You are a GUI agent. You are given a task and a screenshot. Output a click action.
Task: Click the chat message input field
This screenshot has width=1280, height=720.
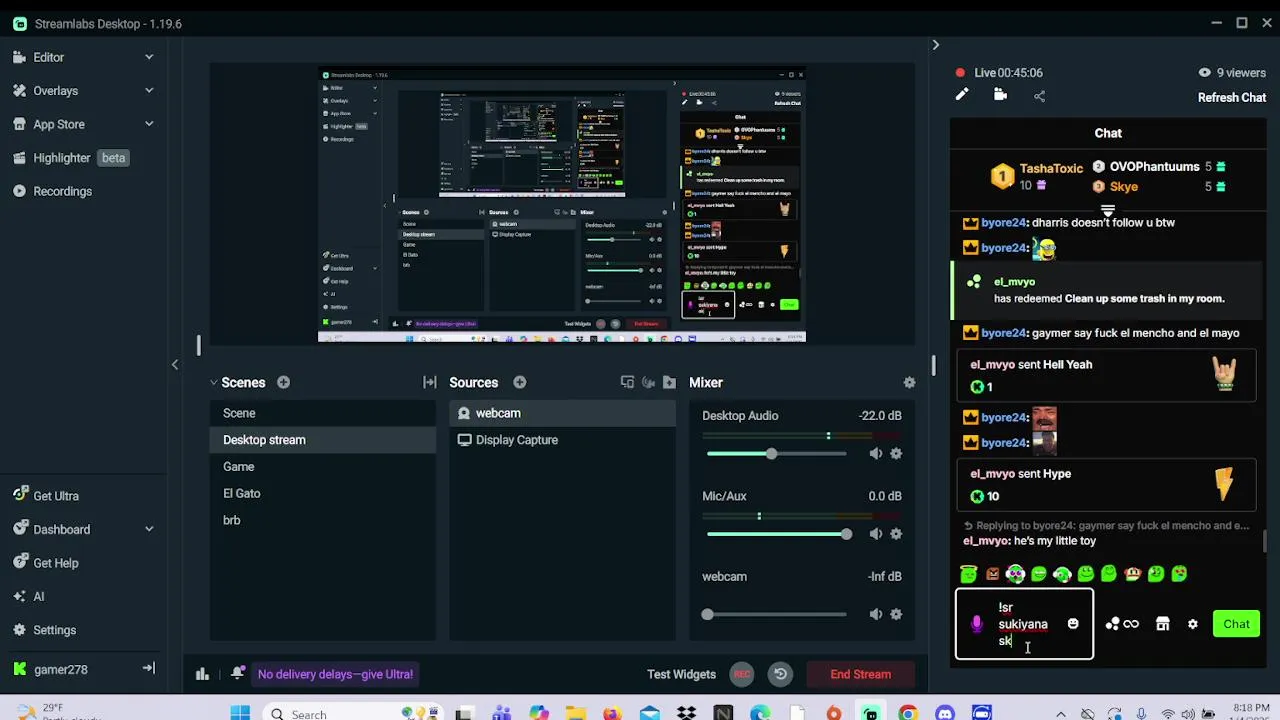tap(1025, 624)
